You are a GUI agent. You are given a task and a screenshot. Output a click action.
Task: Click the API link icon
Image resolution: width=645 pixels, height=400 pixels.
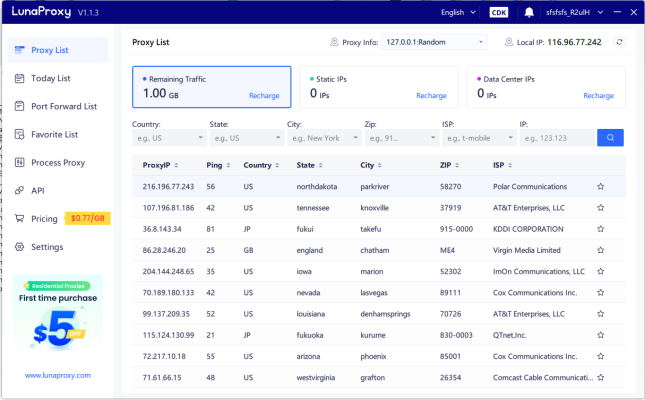click(x=19, y=191)
